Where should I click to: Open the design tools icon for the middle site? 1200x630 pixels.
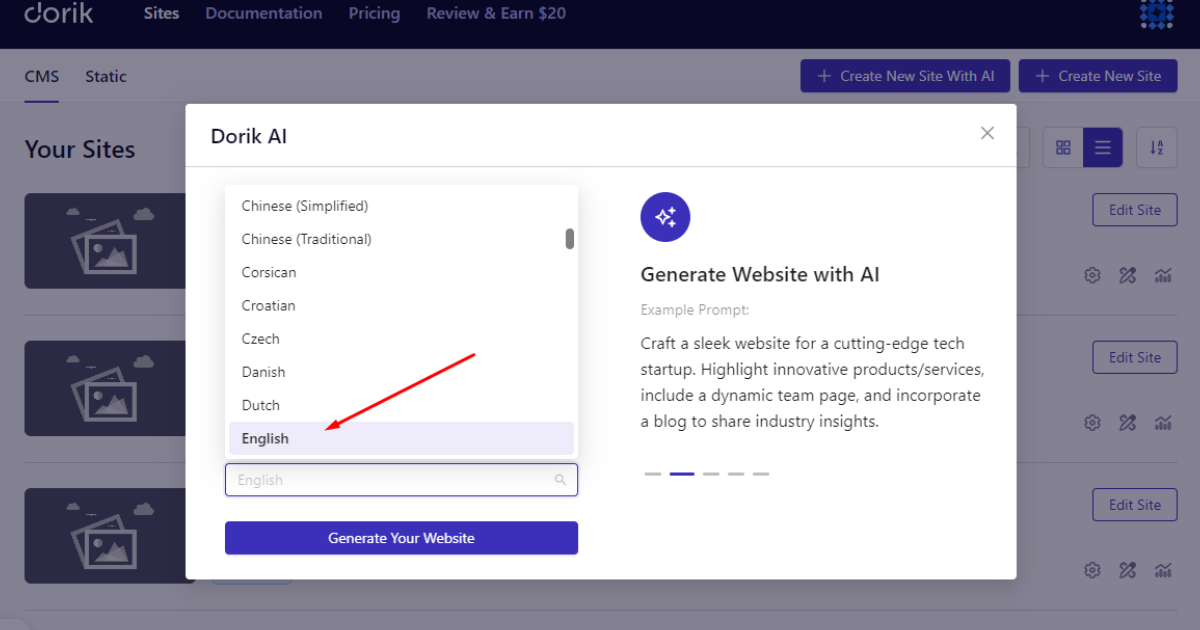pyautogui.click(x=1128, y=423)
